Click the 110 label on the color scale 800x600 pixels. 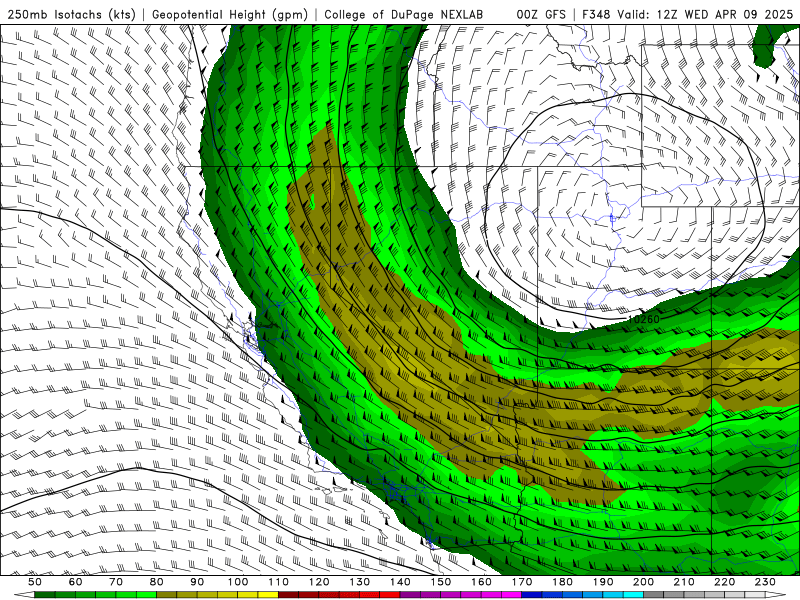(279, 582)
